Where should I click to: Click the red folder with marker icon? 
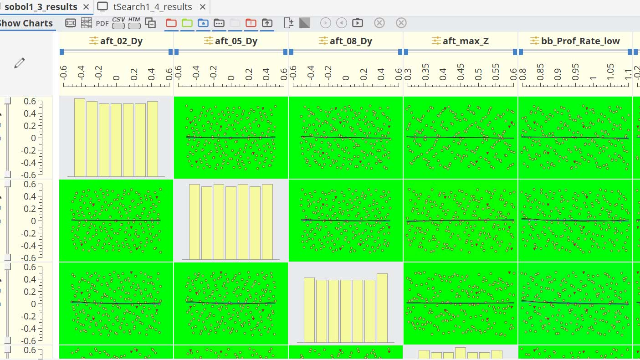click(x=251, y=23)
